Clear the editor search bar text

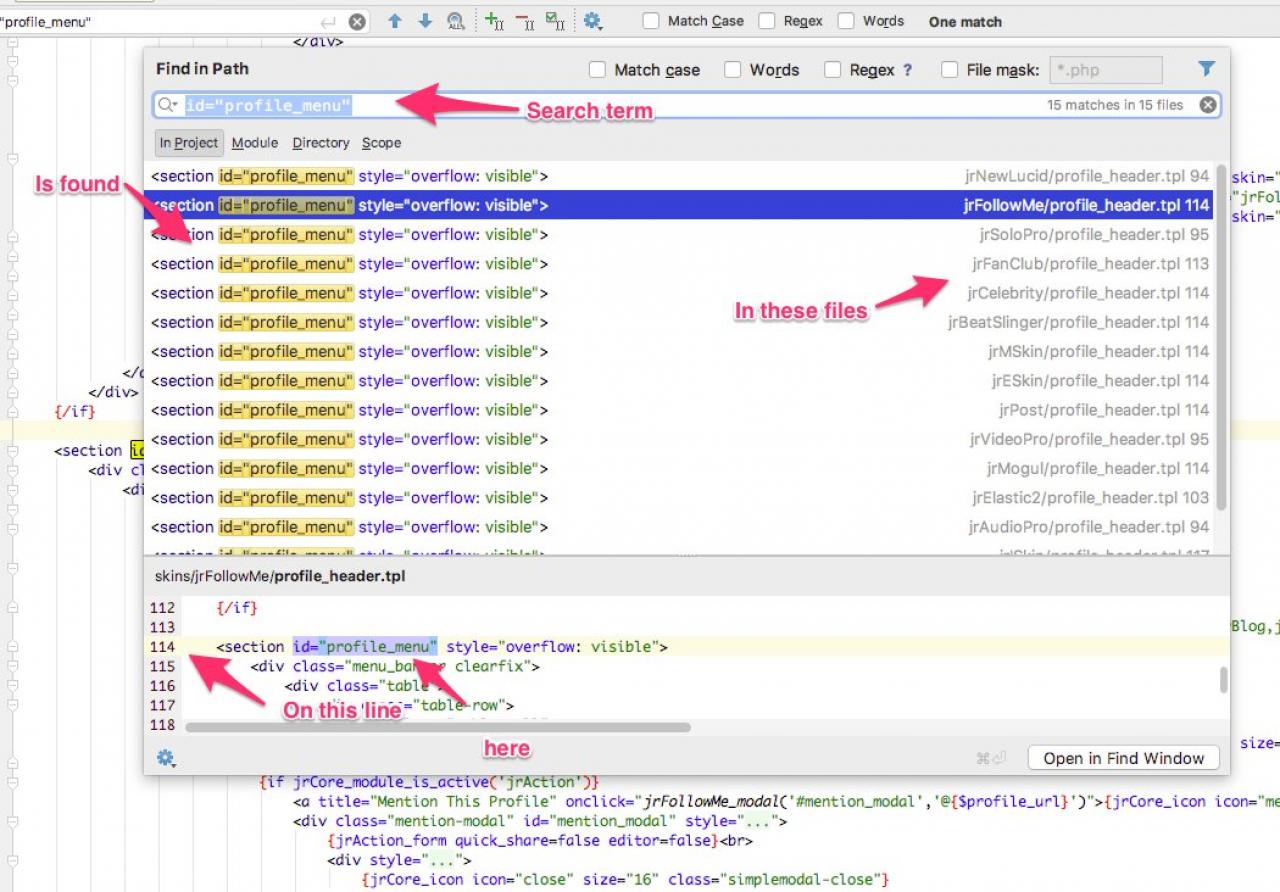coord(357,21)
